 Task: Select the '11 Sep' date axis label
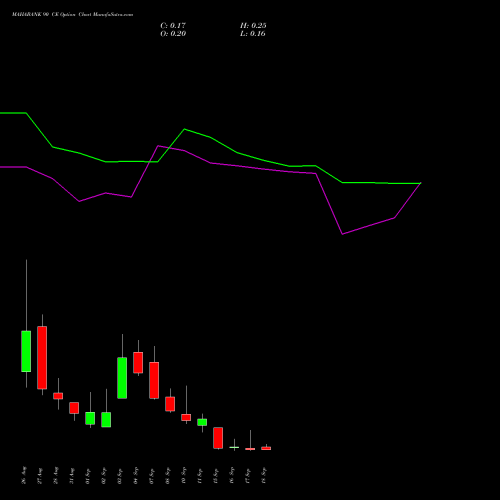point(200,476)
